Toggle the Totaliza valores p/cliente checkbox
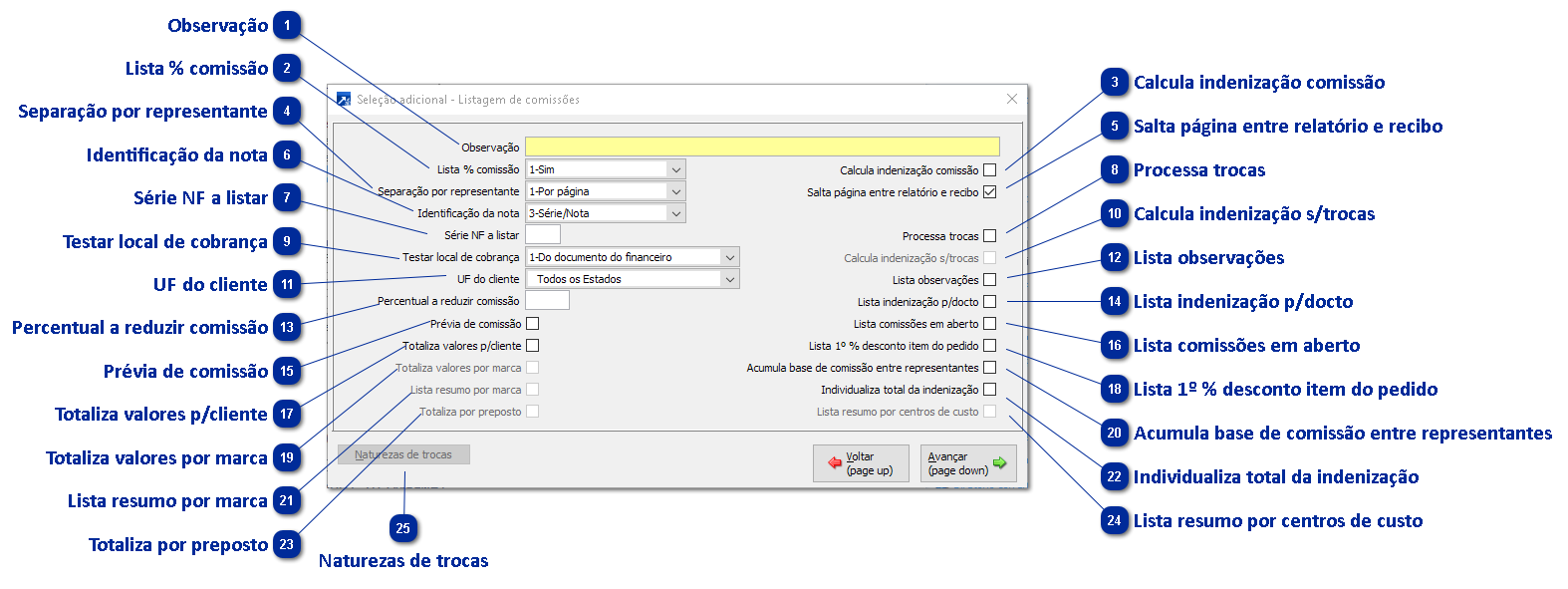This screenshot has height=589, width=1568. [x=533, y=346]
